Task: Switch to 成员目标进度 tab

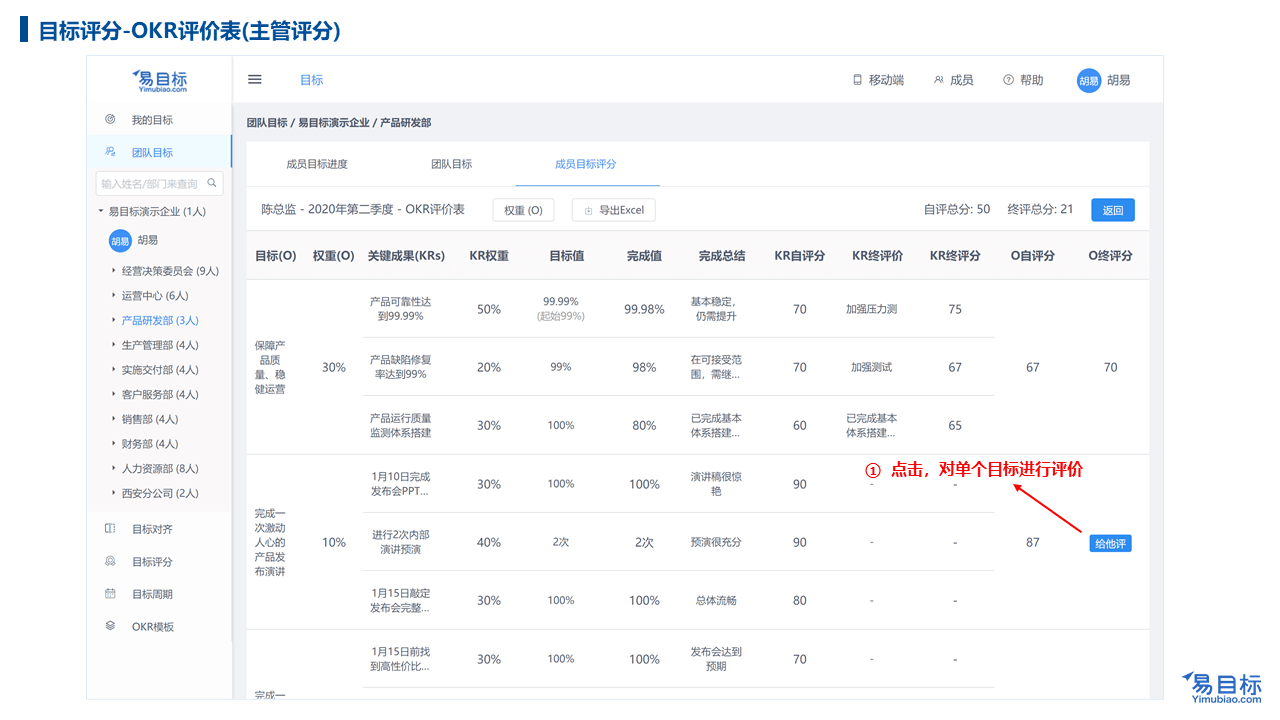Action: point(317,164)
